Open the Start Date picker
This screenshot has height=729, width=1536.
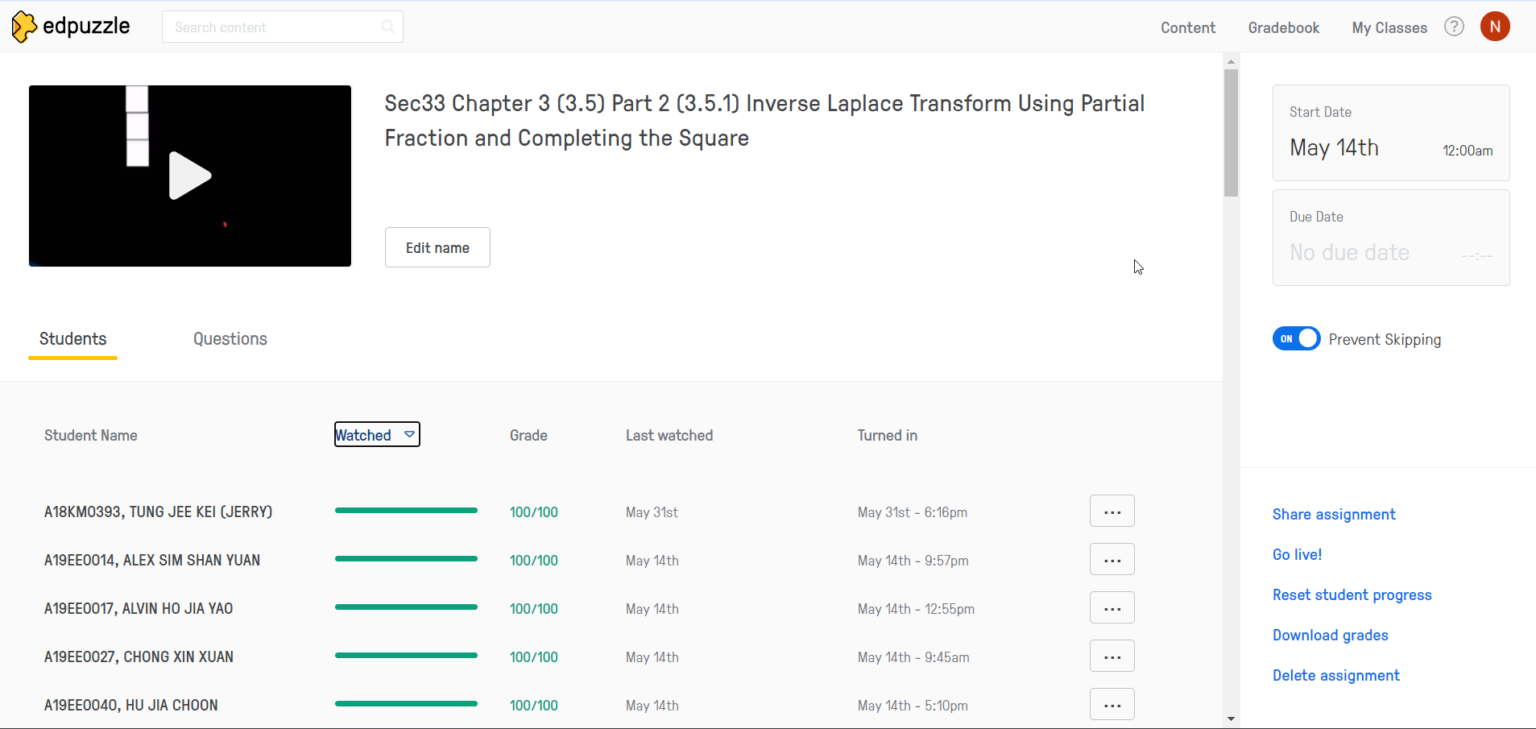tap(1390, 133)
